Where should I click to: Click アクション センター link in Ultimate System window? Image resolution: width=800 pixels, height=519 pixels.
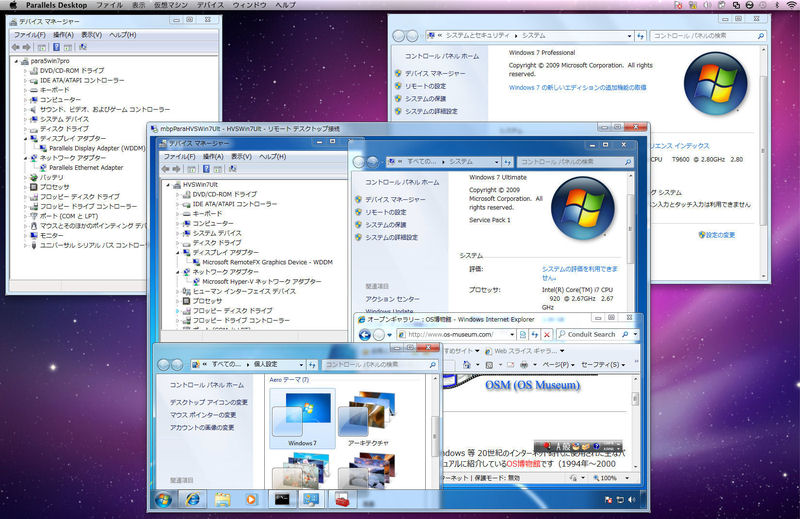[x=392, y=299]
